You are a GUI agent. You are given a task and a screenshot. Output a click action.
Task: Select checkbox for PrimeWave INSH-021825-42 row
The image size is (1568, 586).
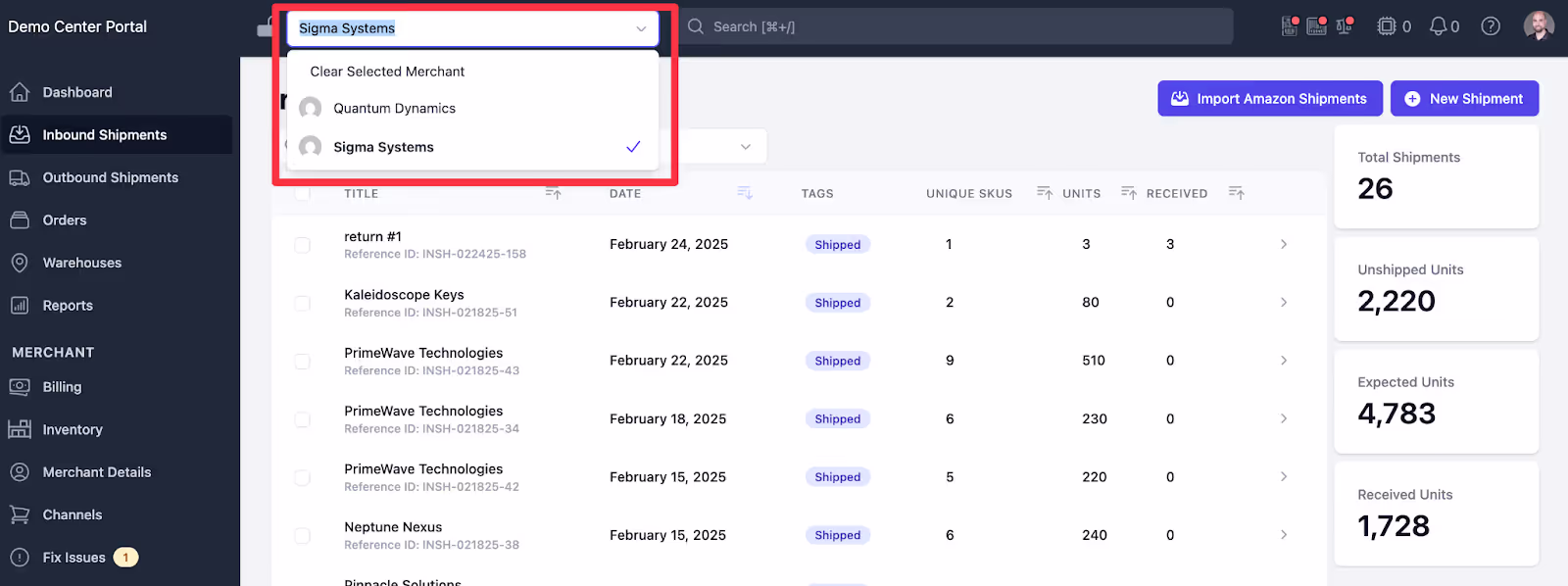click(303, 477)
